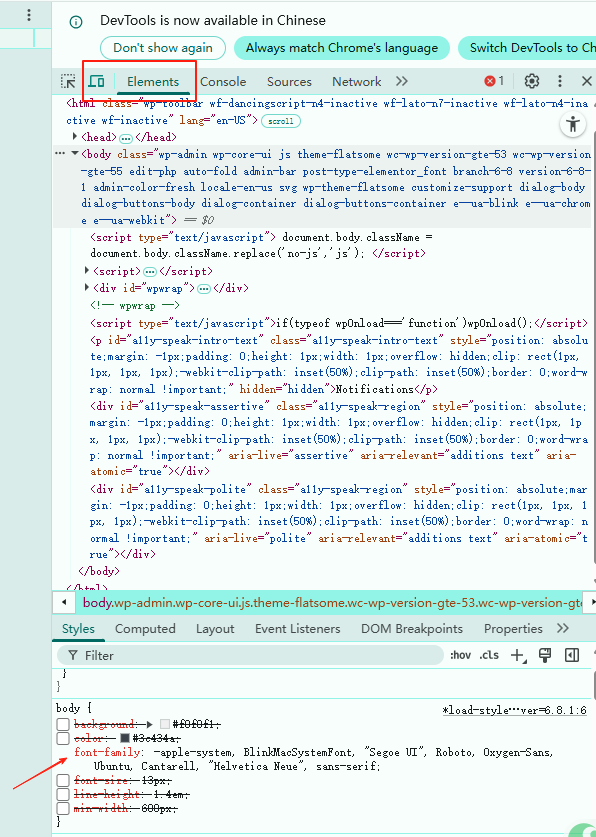This screenshot has width=596, height=837.
Task: Click the body selector in styles
Action: [68, 708]
